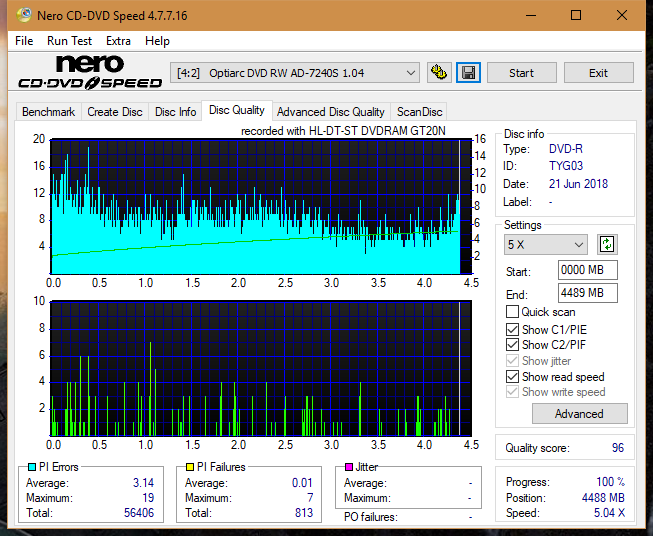The height and width of the screenshot is (536, 653).
Task: Click the Progress value 100 %
Action: [x=611, y=482]
